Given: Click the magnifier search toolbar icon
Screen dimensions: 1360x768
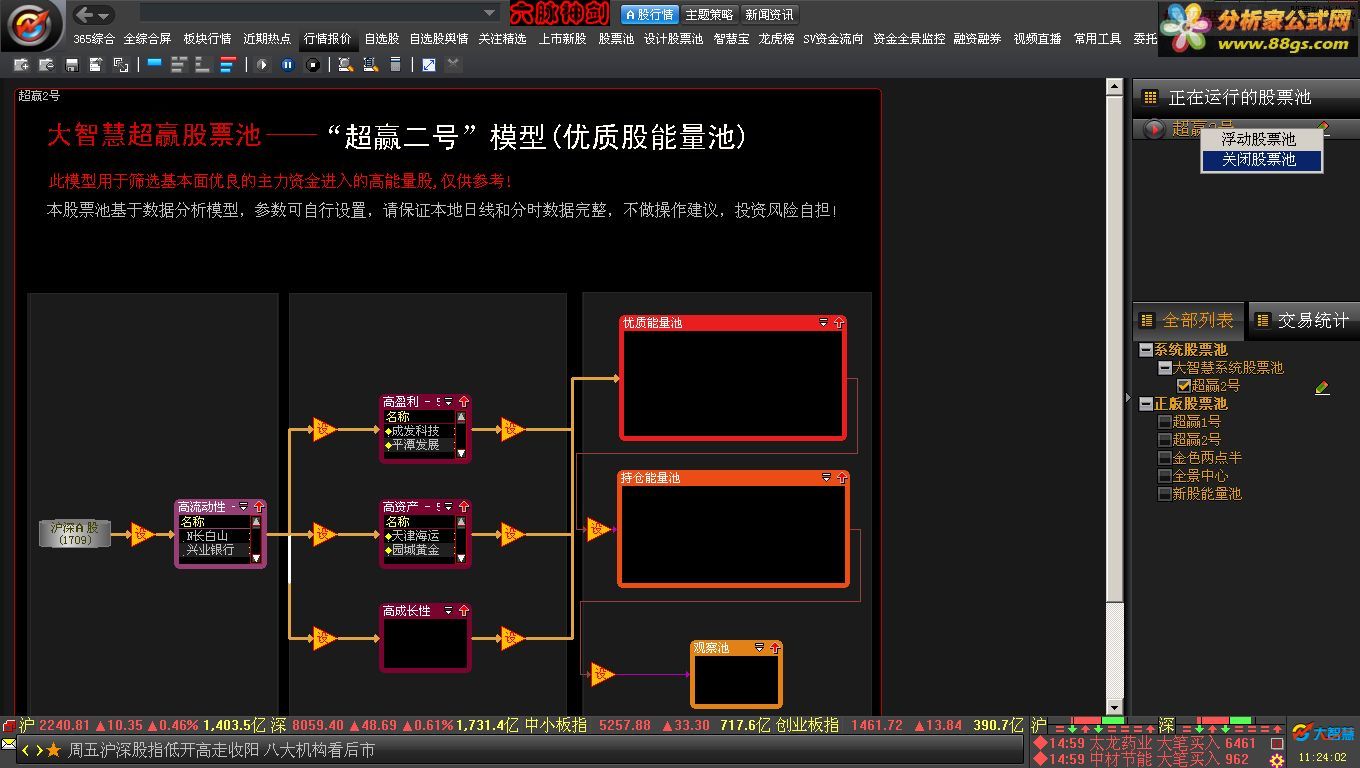Looking at the screenshot, I should click(345, 64).
